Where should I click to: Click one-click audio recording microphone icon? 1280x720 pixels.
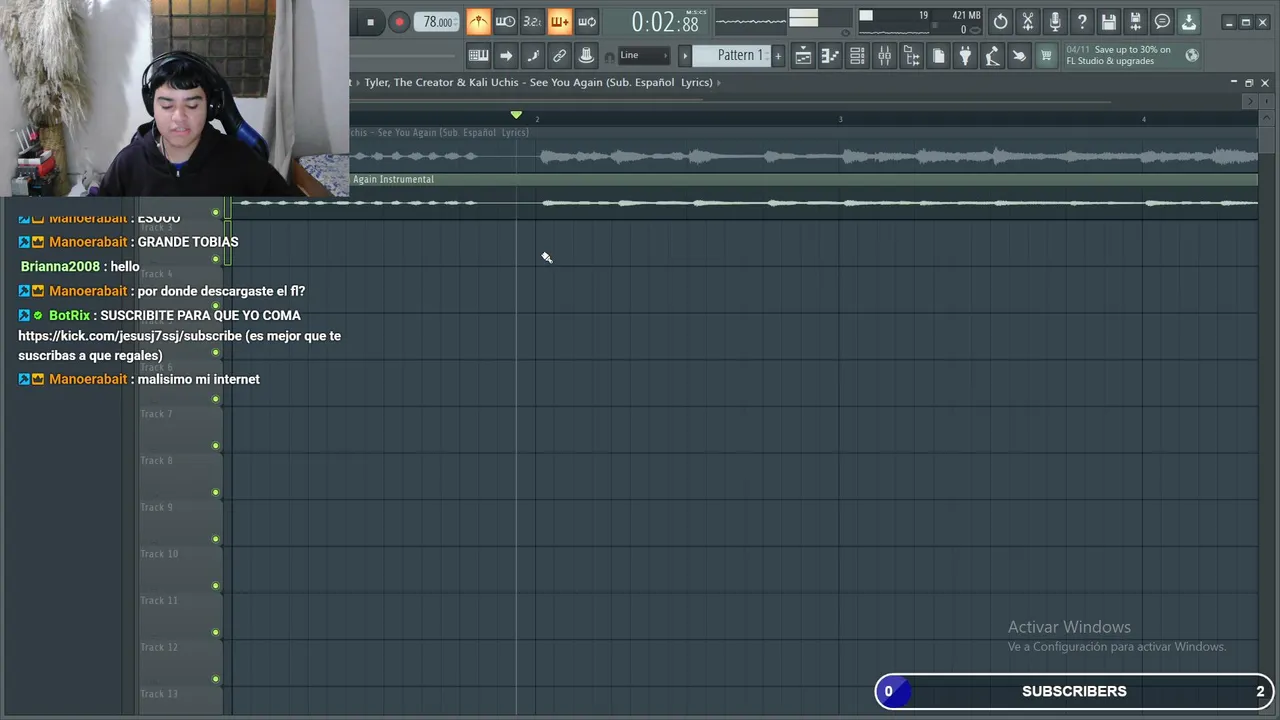(1055, 22)
